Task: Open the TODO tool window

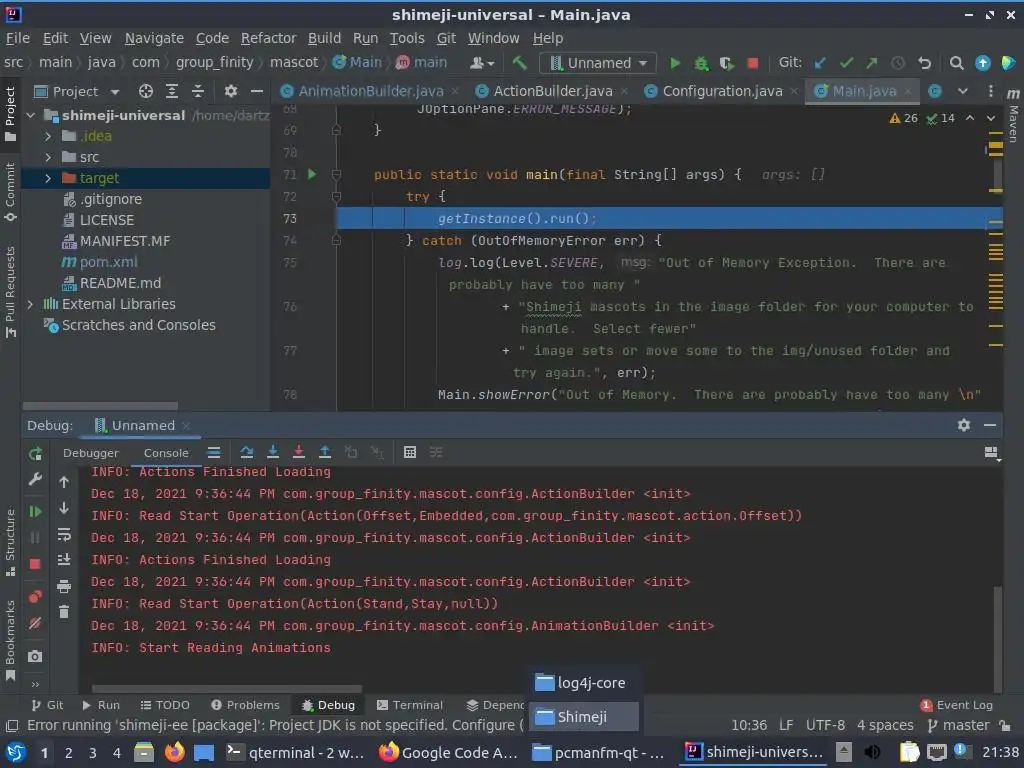Action: 165,705
